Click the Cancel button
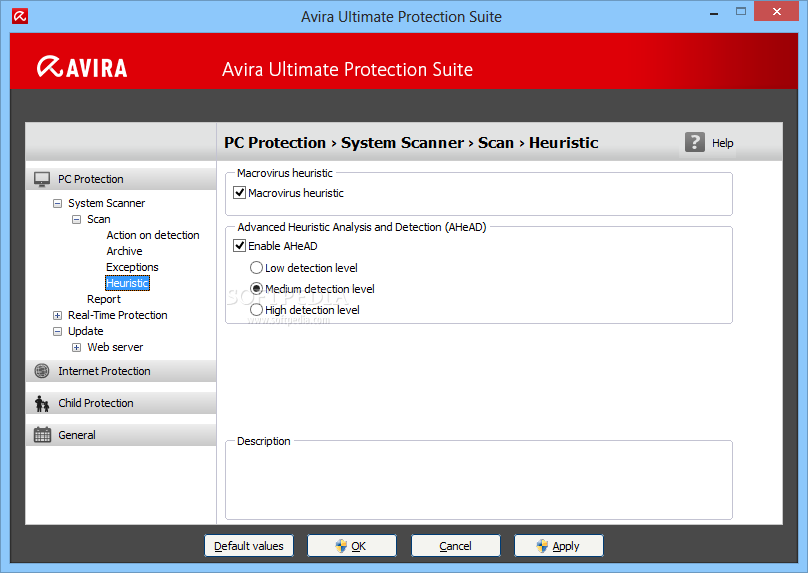 [456, 546]
